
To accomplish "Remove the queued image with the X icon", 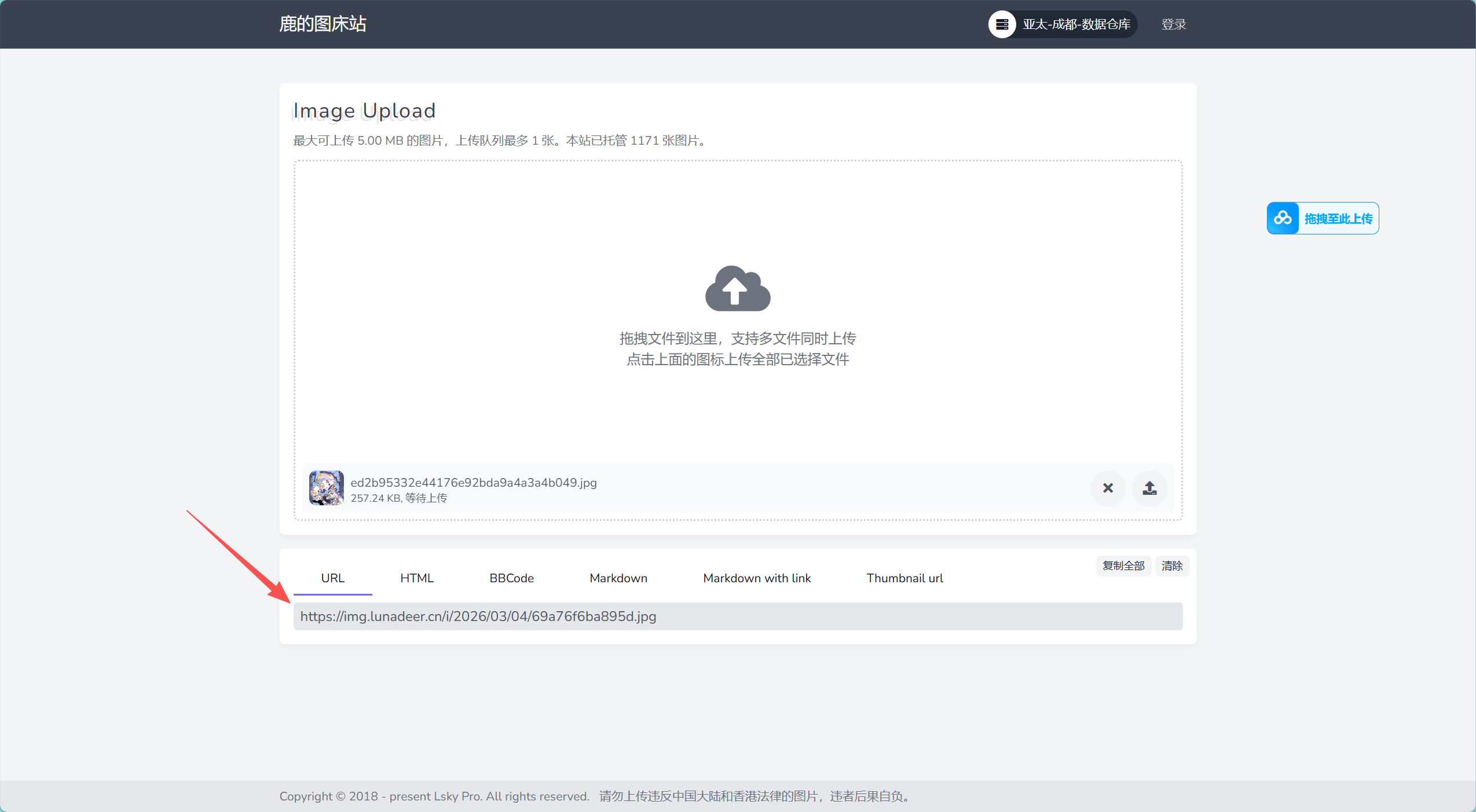I will pos(1107,488).
